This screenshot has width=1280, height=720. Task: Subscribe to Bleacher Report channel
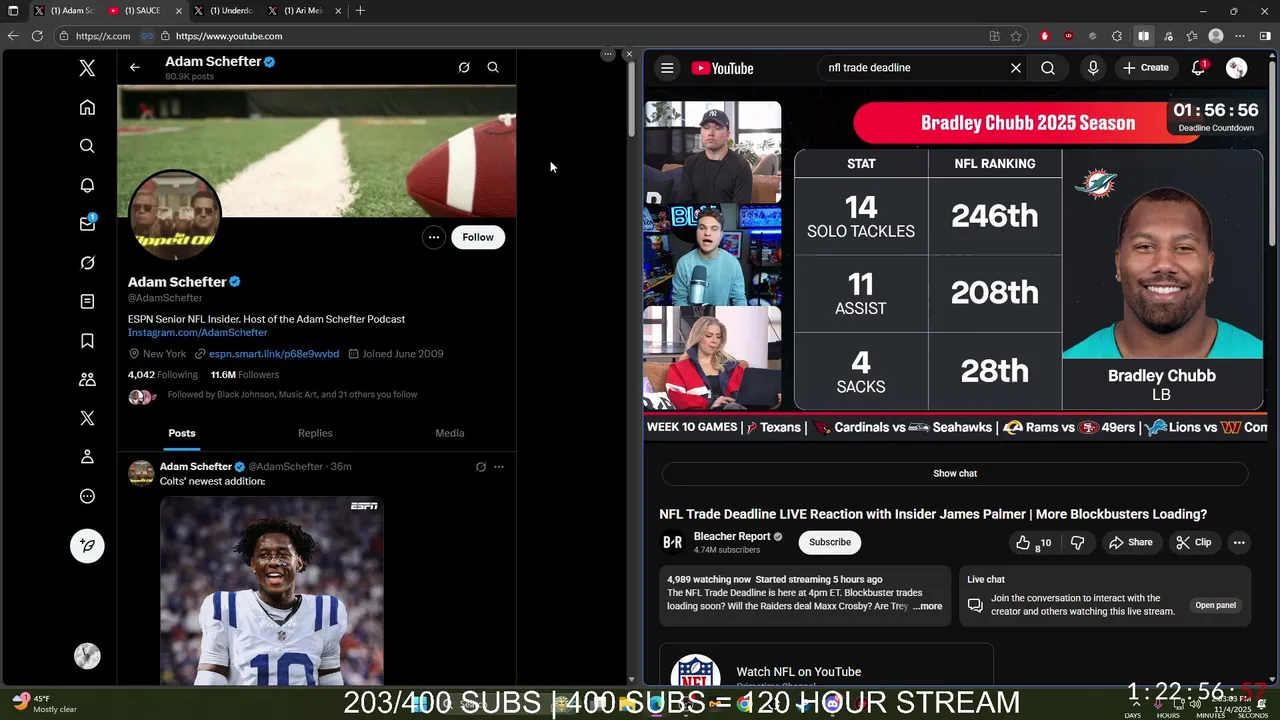pos(830,542)
